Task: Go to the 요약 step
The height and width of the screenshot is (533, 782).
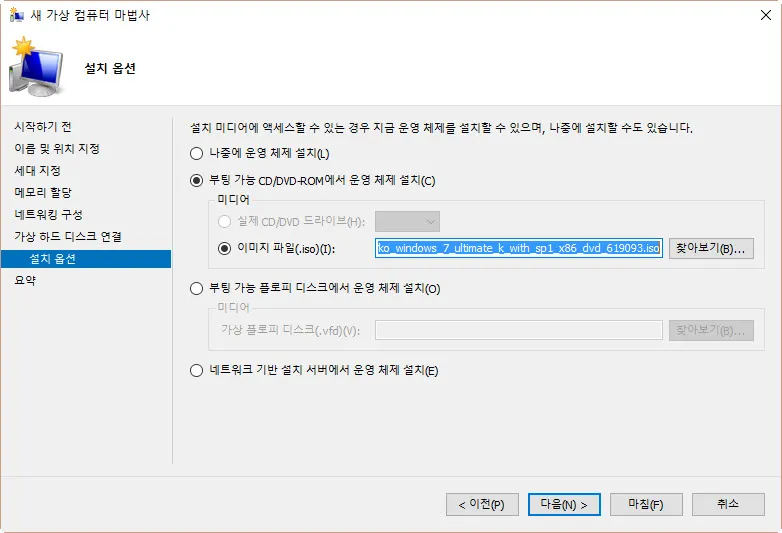Action: coord(25,280)
